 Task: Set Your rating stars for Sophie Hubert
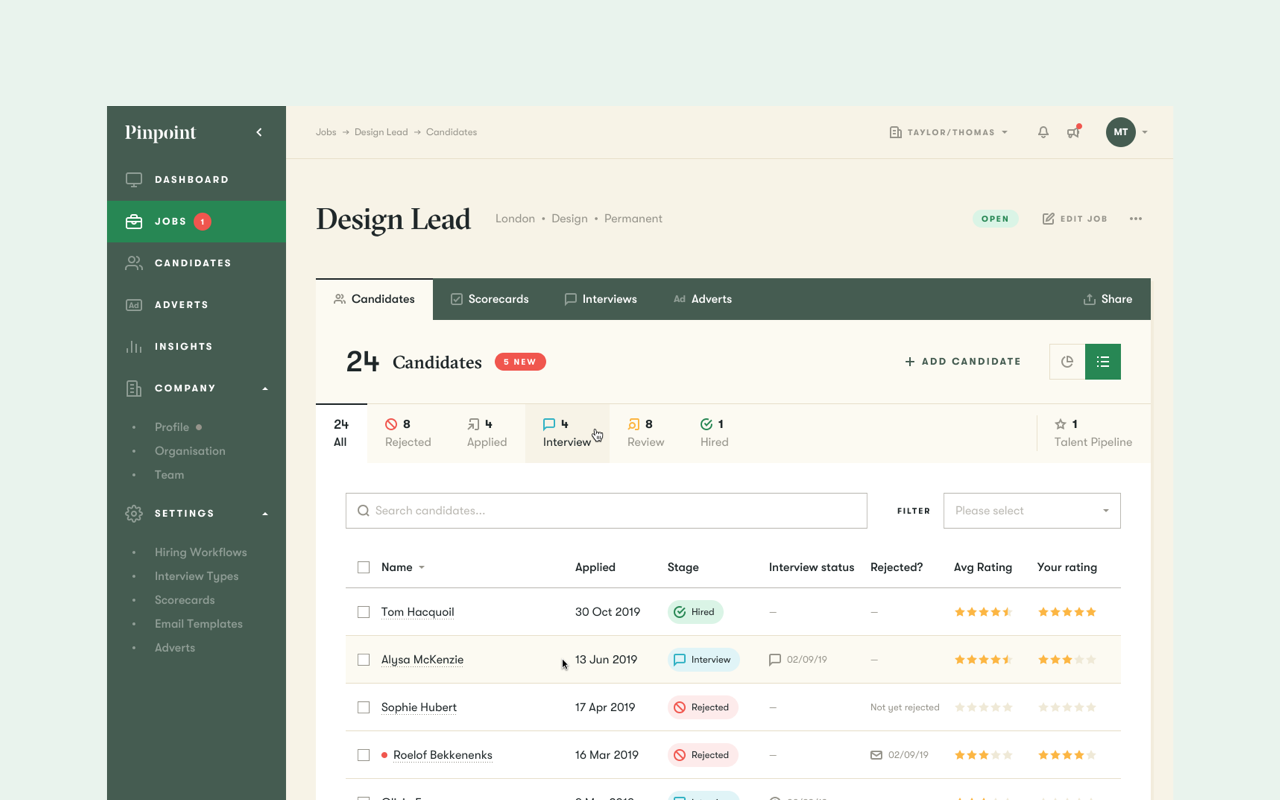pyautogui.click(x=1067, y=707)
